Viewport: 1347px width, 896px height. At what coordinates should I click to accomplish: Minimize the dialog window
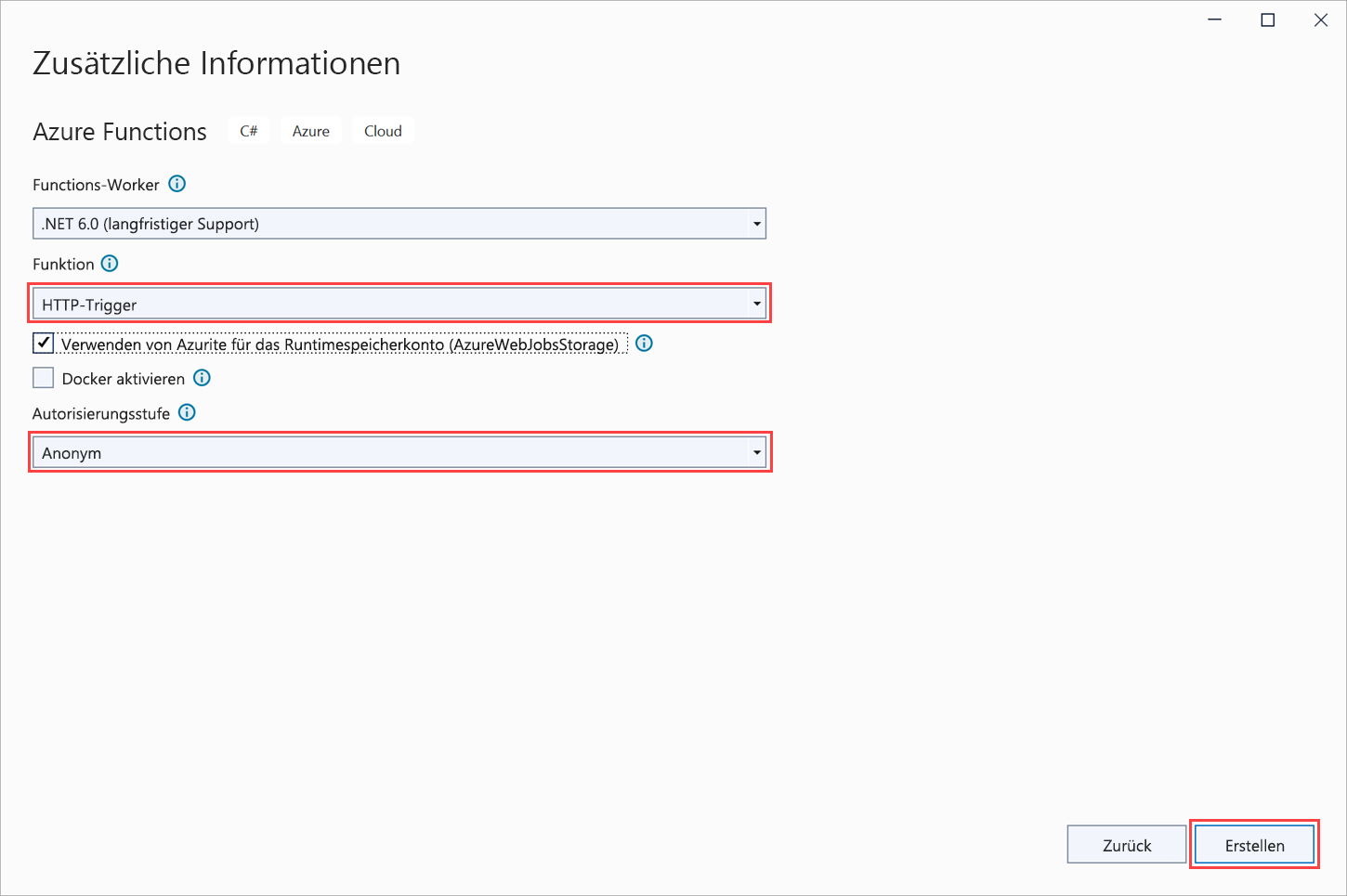1214,20
